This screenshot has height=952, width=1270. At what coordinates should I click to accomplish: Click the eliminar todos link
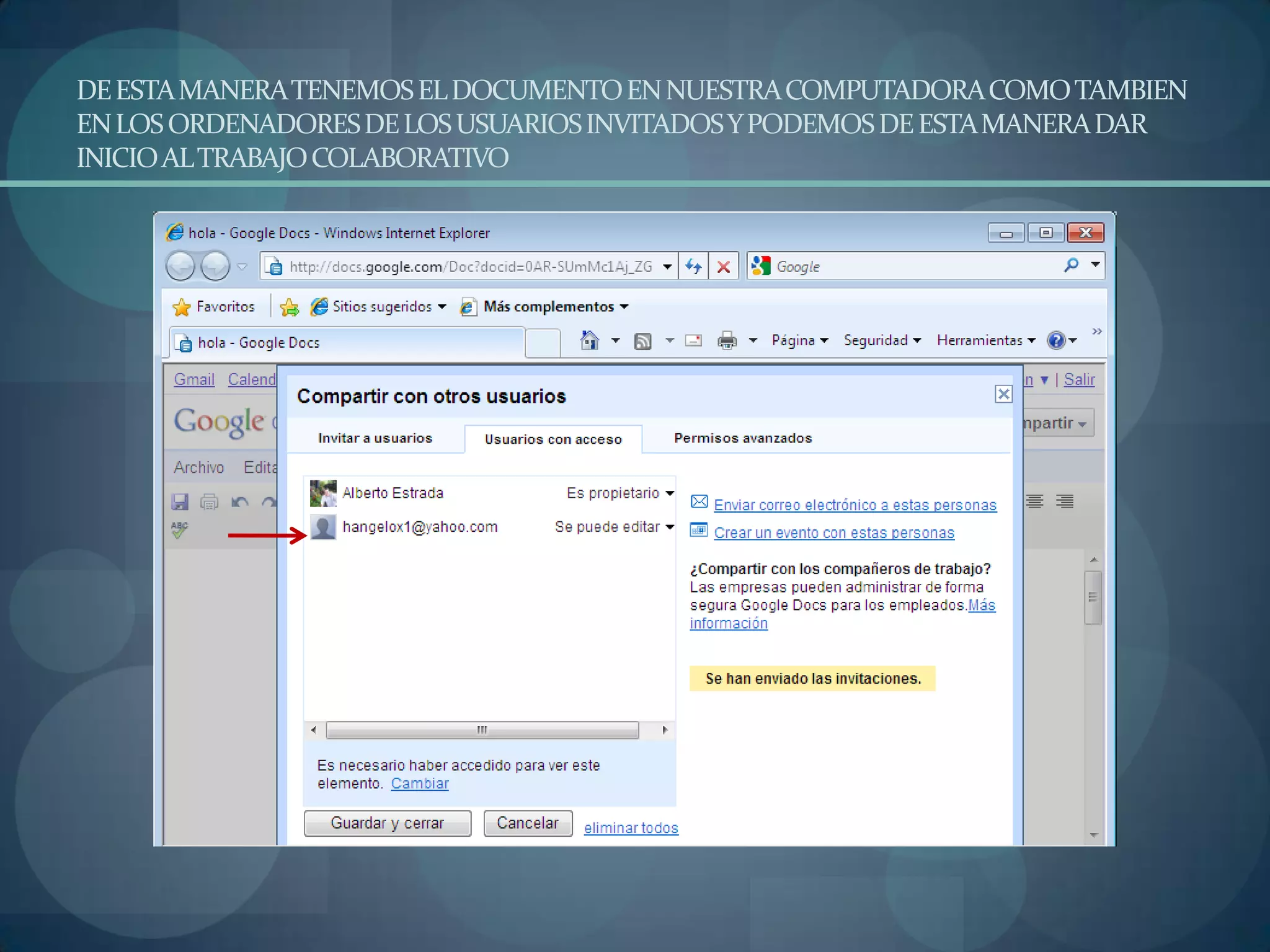pyautogui.click(x=631, y=828)
